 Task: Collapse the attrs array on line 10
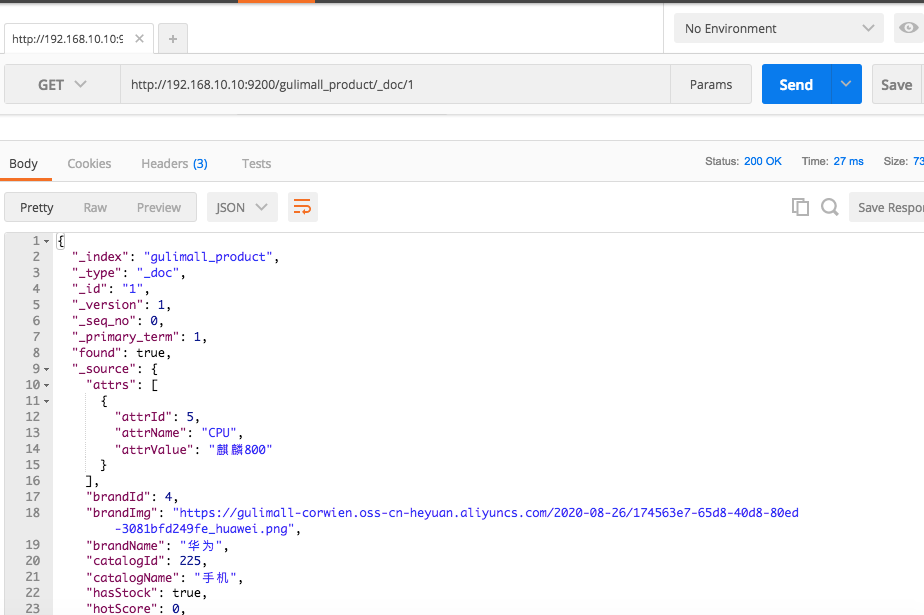click(47, 385)
